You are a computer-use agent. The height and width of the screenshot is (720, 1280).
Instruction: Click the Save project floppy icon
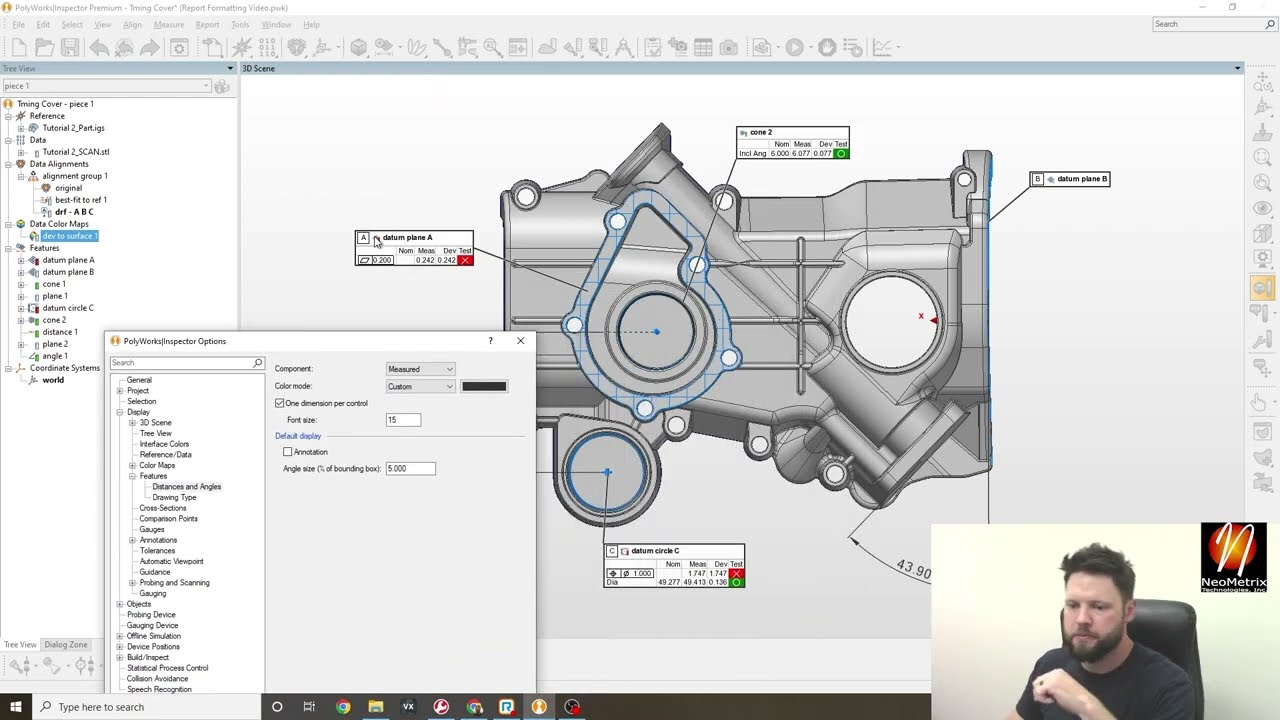[69, 47]
